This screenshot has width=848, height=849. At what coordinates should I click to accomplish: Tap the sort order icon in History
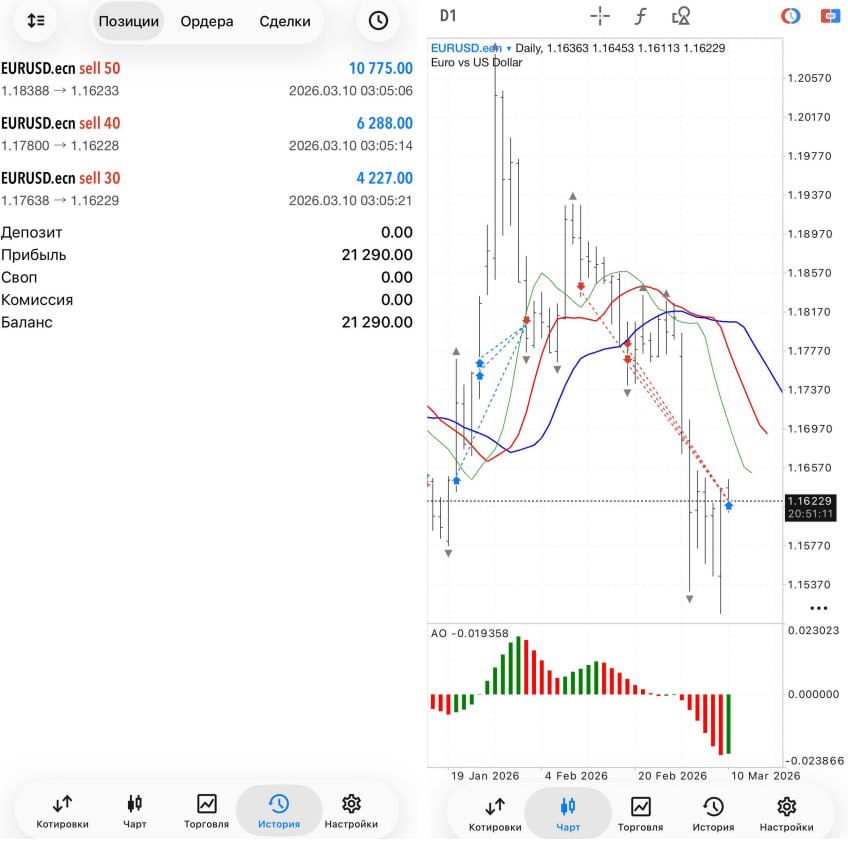(36, 21)
